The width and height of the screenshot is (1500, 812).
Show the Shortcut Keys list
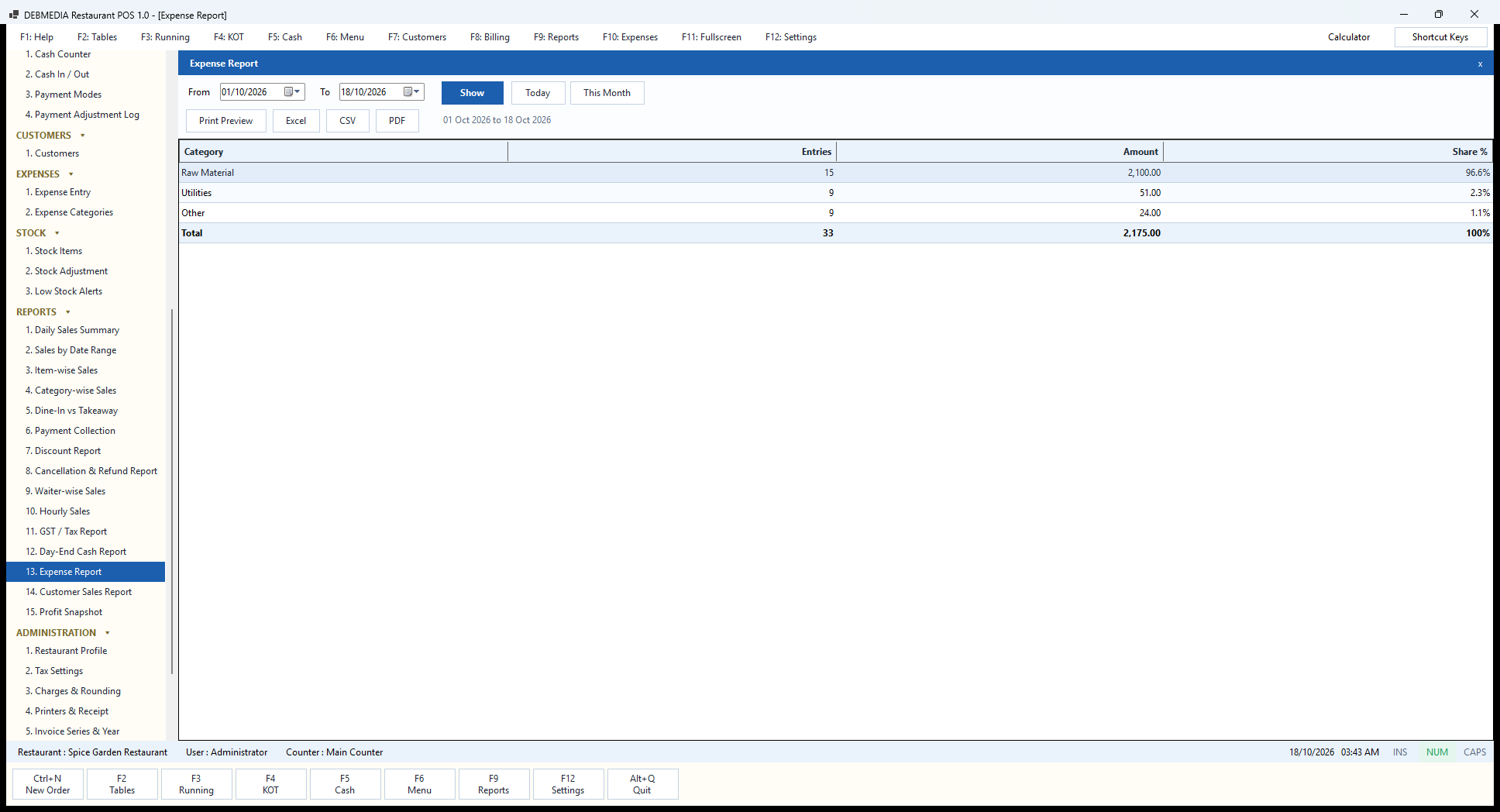point(1440,37)
